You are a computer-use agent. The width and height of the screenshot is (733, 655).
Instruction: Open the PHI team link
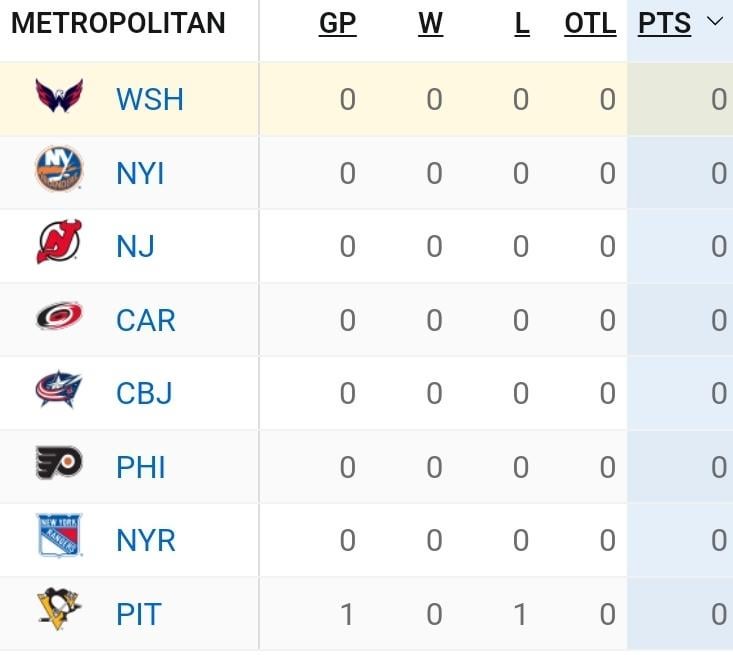point(141,467)
